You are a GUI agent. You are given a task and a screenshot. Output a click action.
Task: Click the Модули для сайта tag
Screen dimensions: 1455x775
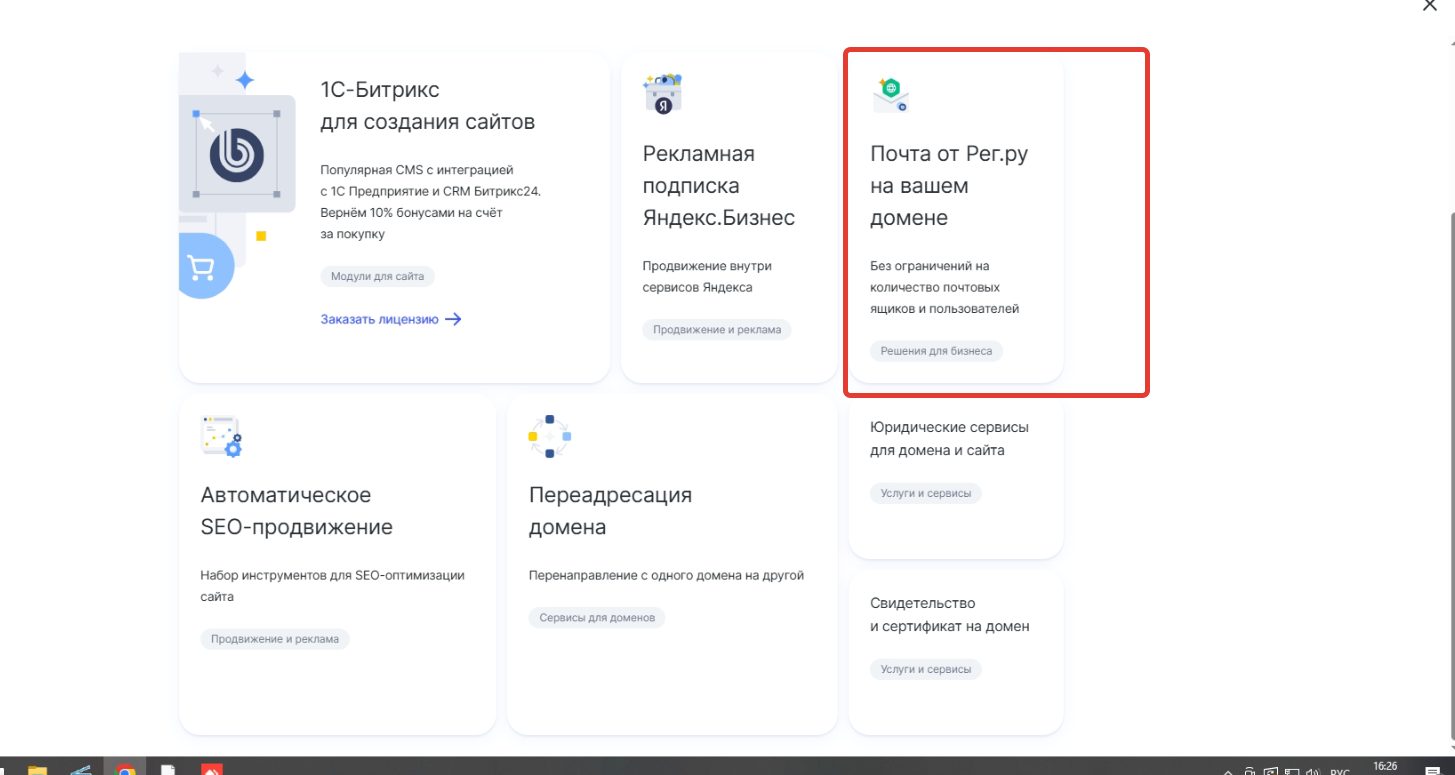coord(378,276)
